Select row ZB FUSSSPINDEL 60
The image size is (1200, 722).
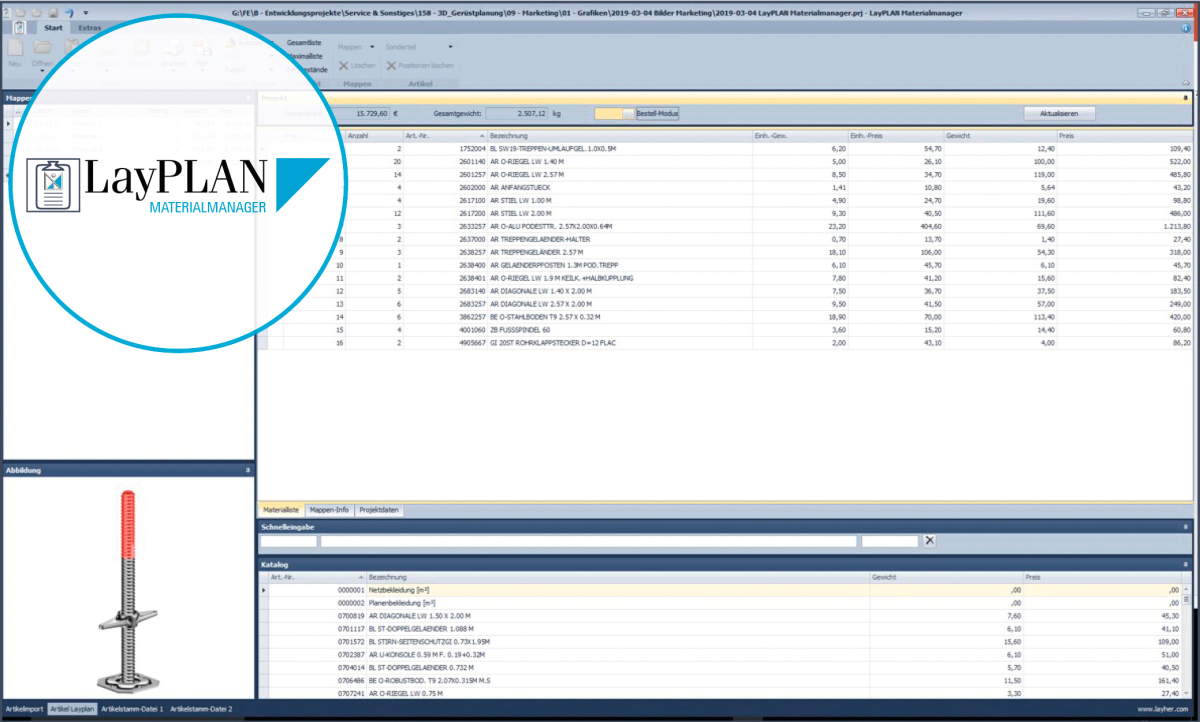(x=727, y=330)
